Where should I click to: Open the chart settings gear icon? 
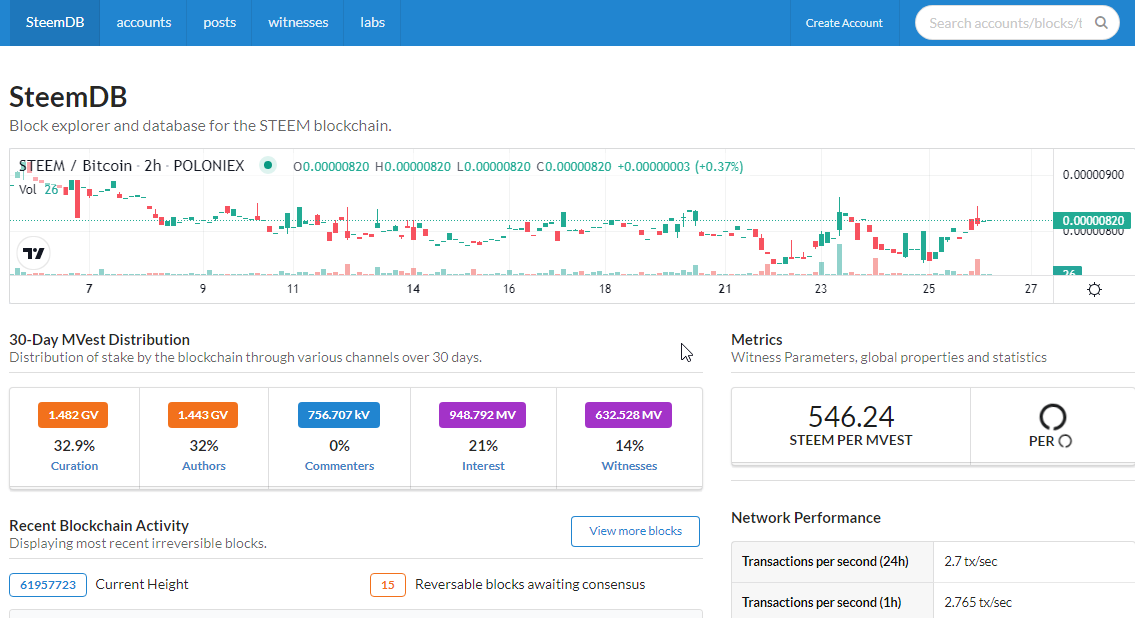1094,289
